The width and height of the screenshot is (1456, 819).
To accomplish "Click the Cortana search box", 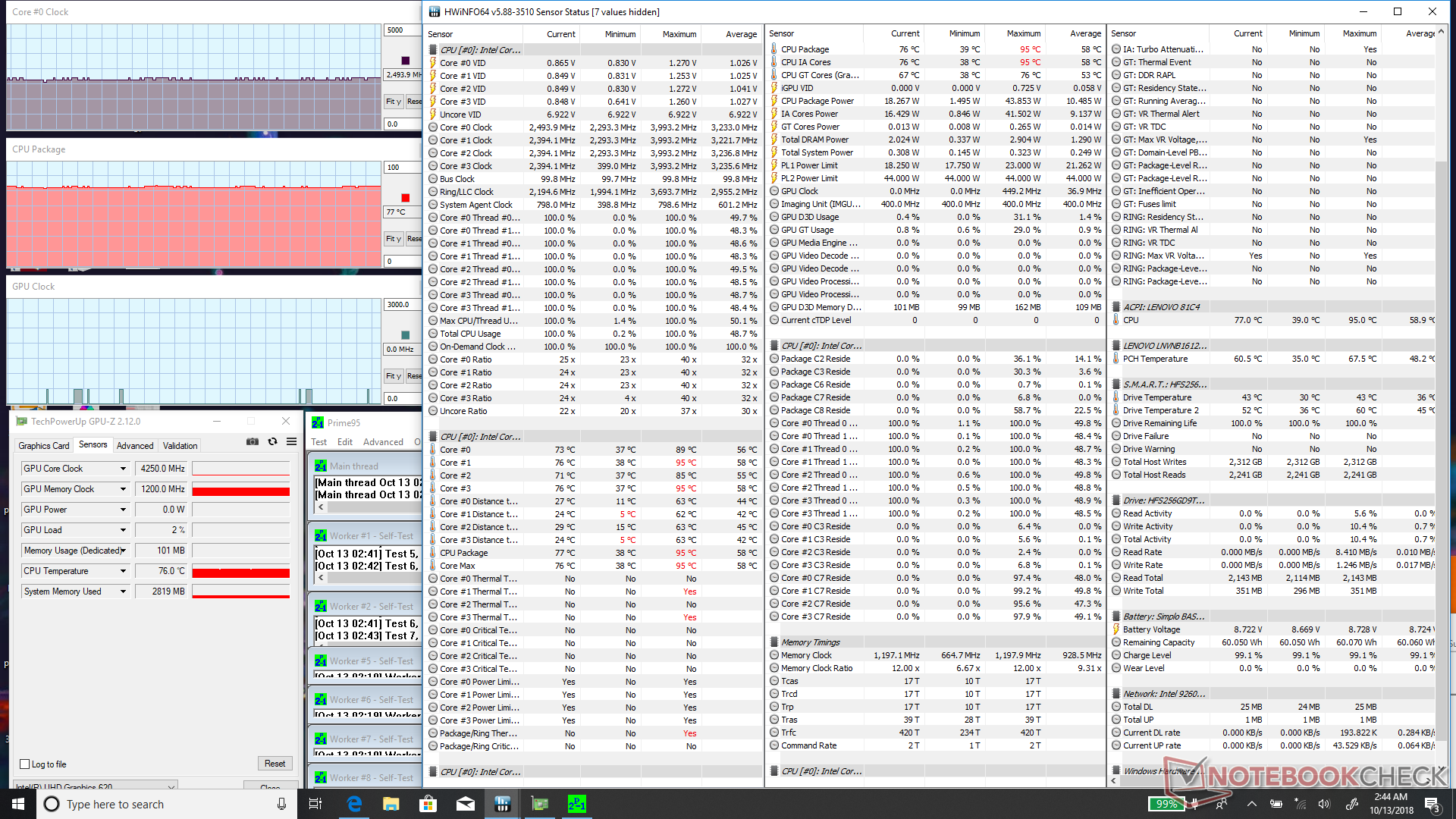I will pyautogui.click(x=166, y=804).
